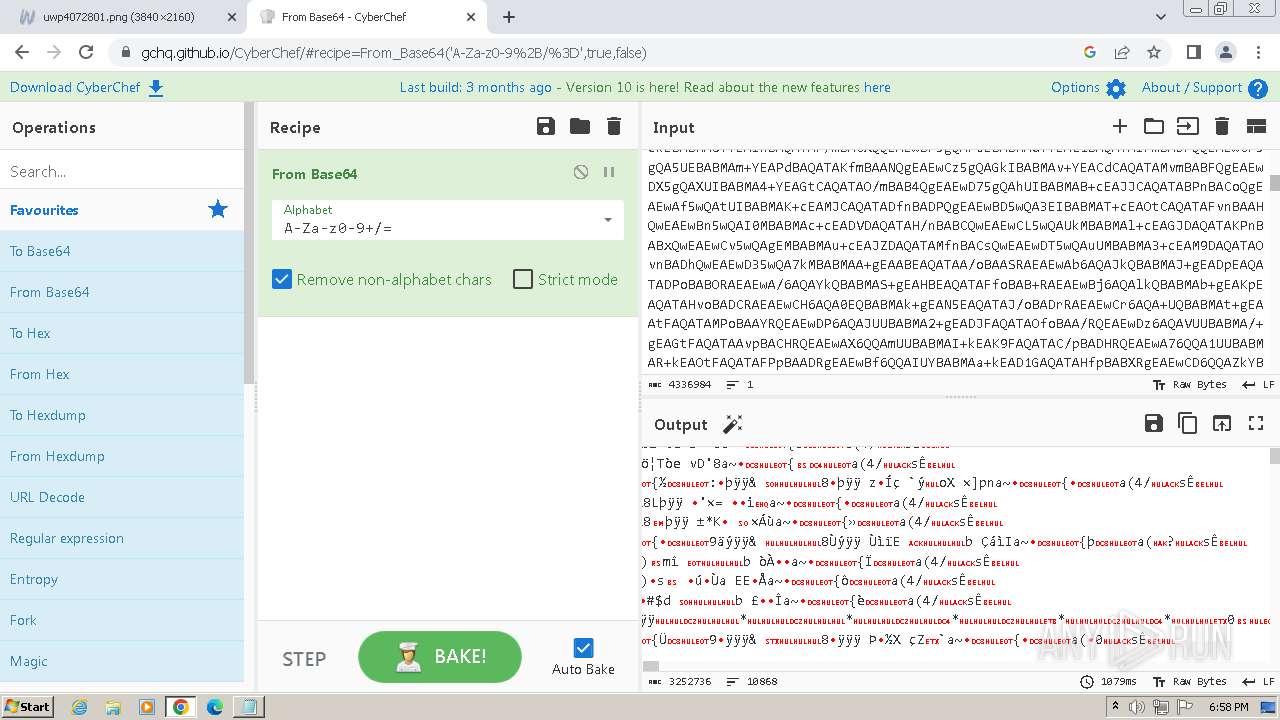Click the Favourites star icon

coord(218,209)
